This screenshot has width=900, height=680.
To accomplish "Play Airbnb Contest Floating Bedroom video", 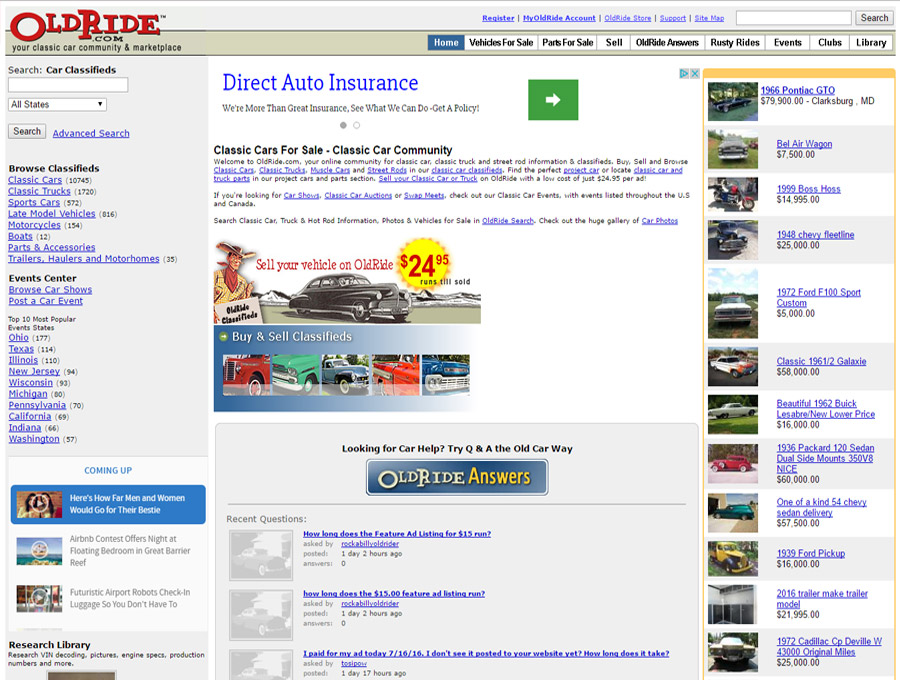I will 40,551.
